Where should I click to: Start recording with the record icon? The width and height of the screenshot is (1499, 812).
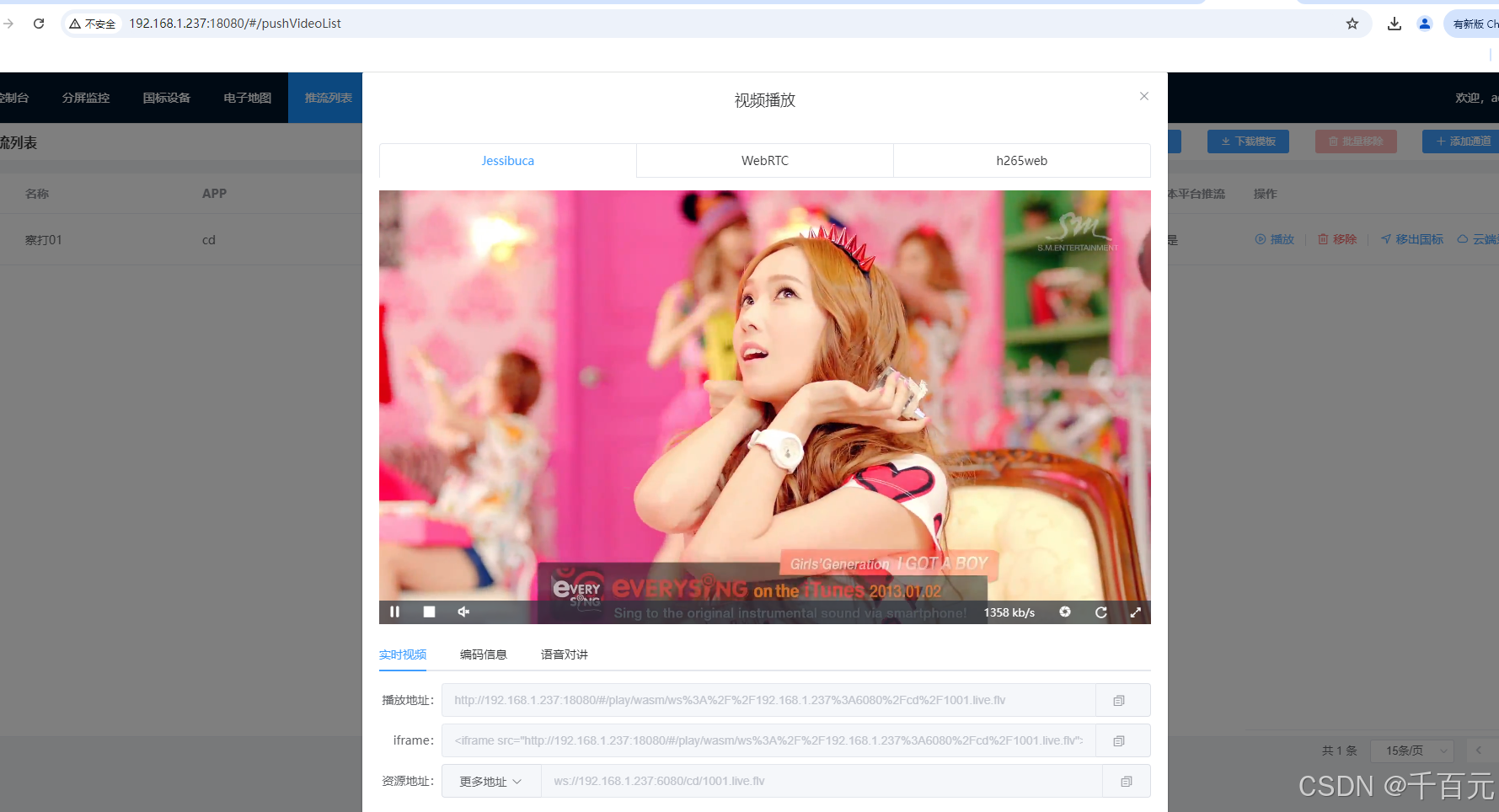click(x=1065, y=612)
